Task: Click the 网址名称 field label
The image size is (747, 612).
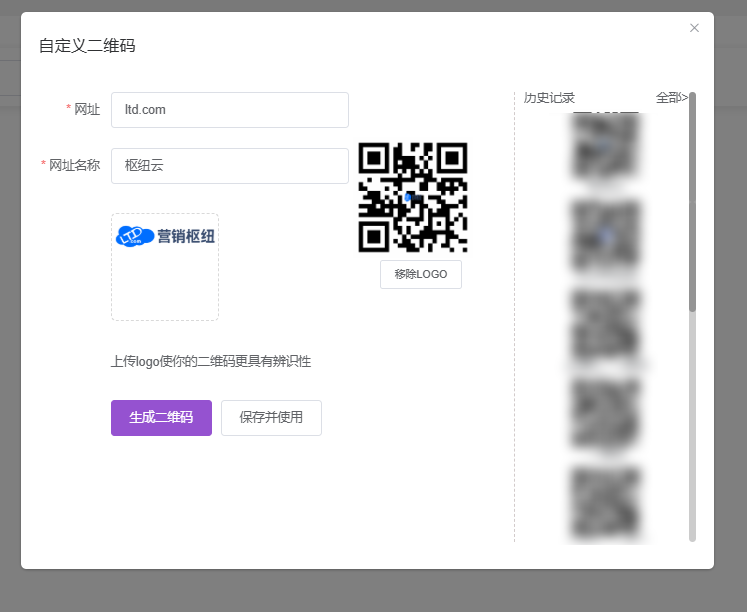Action: 74,165
